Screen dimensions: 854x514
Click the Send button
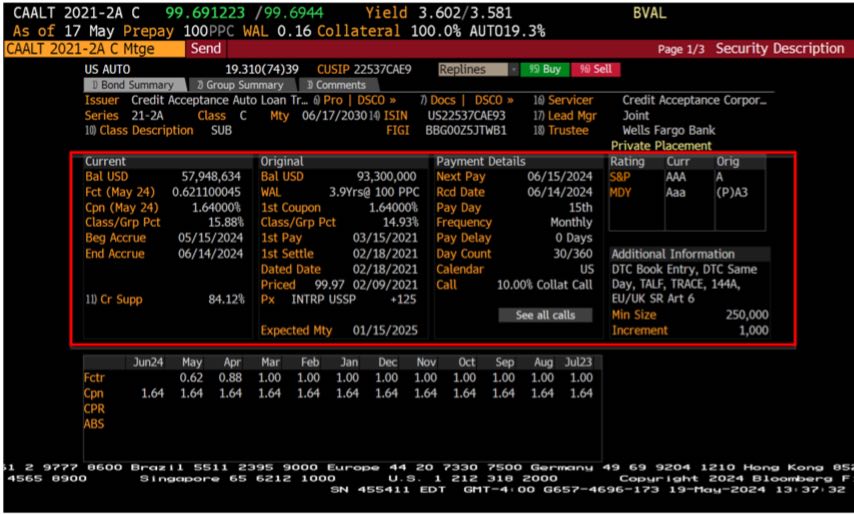206,48
